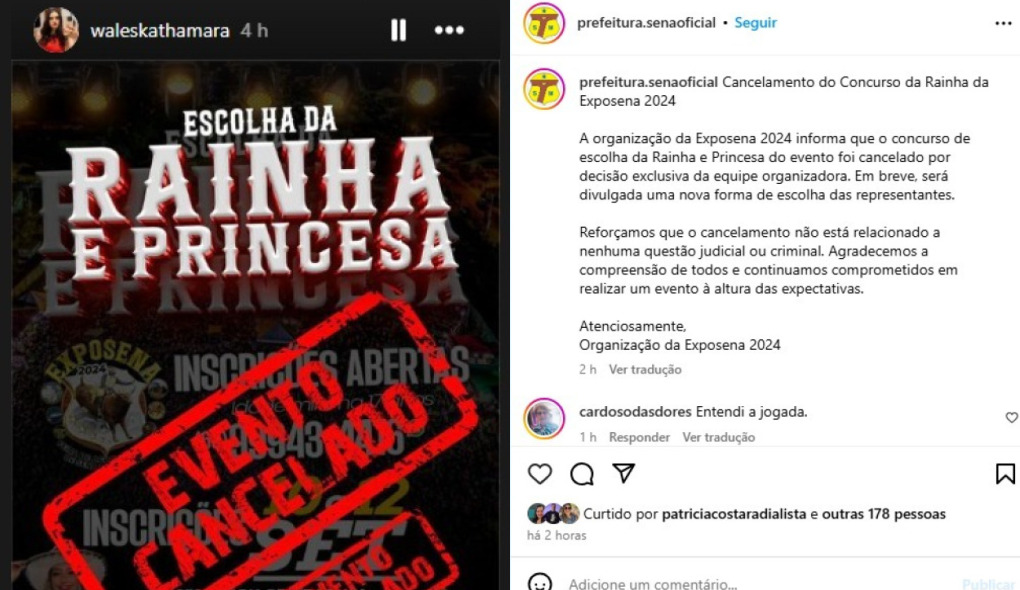The image size is (1020, 590).
Task: Reply to cardosodasdores with the Responder link
Action: (639, 437)
